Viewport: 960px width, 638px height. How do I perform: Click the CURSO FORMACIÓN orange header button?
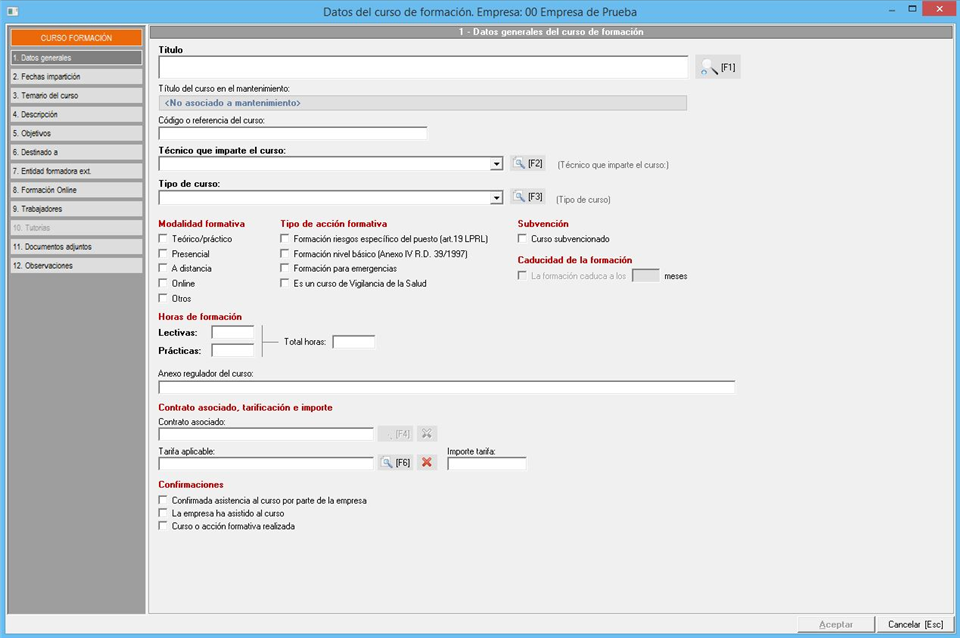[76, 38]
